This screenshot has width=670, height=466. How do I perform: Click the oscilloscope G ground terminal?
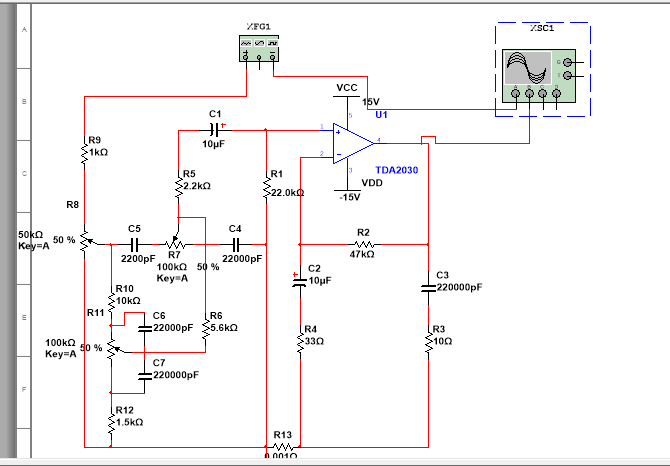pos(567,62)
